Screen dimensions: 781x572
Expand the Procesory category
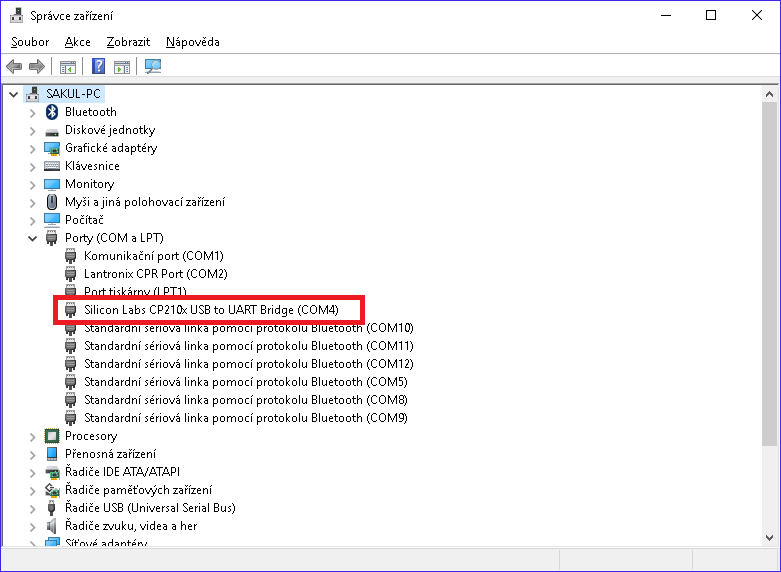click(32, 437)
